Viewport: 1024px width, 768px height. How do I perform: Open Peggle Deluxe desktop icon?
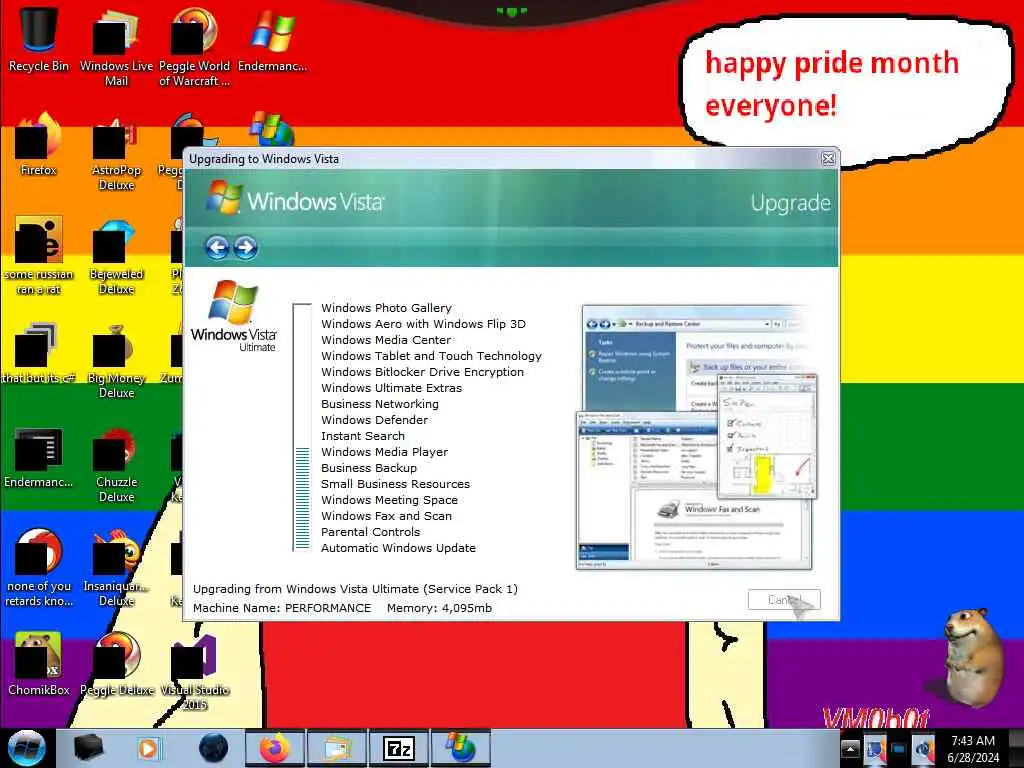116,664
